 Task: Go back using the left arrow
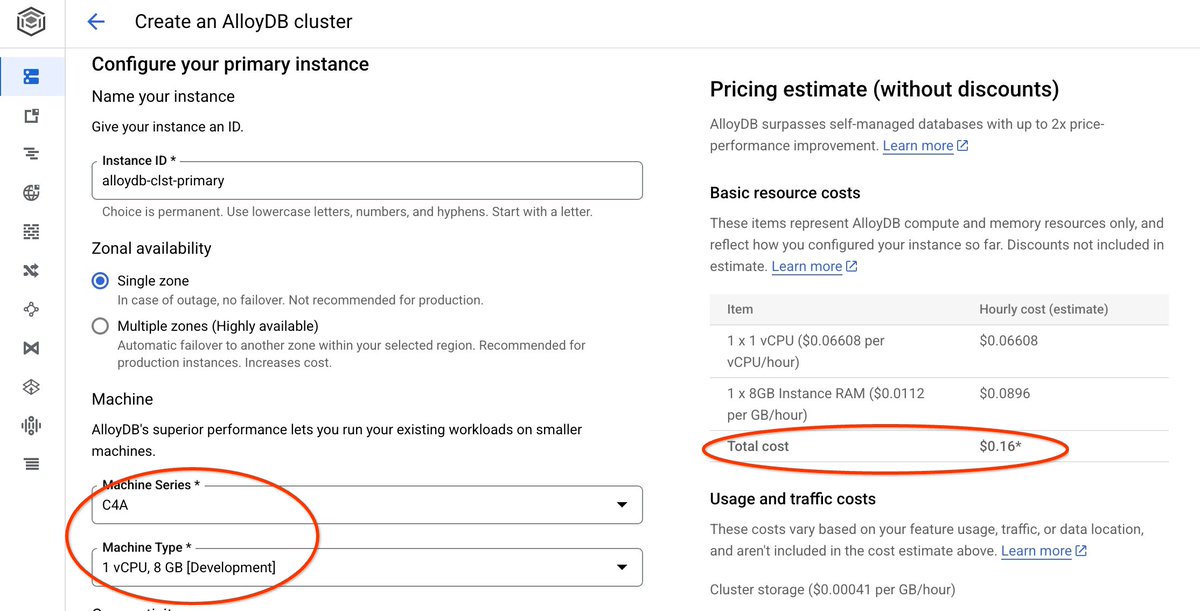click(x=96, y=22)
